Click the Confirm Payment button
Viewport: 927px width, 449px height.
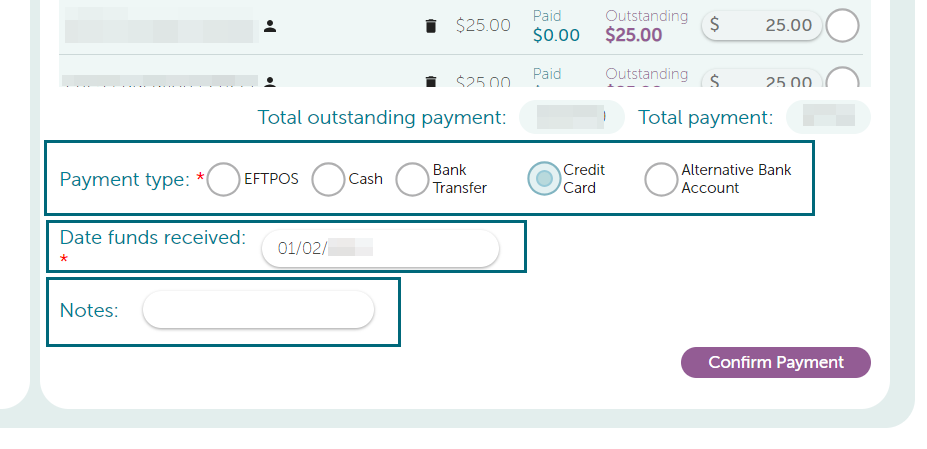pos(776,362)
